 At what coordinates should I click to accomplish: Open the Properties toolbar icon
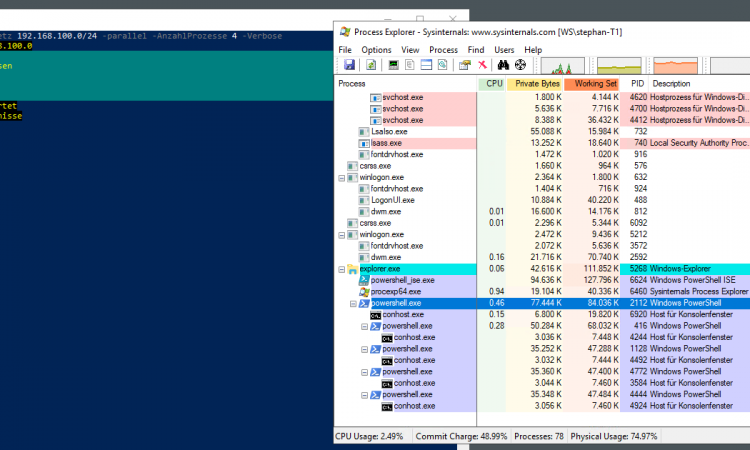click(464, 65)
